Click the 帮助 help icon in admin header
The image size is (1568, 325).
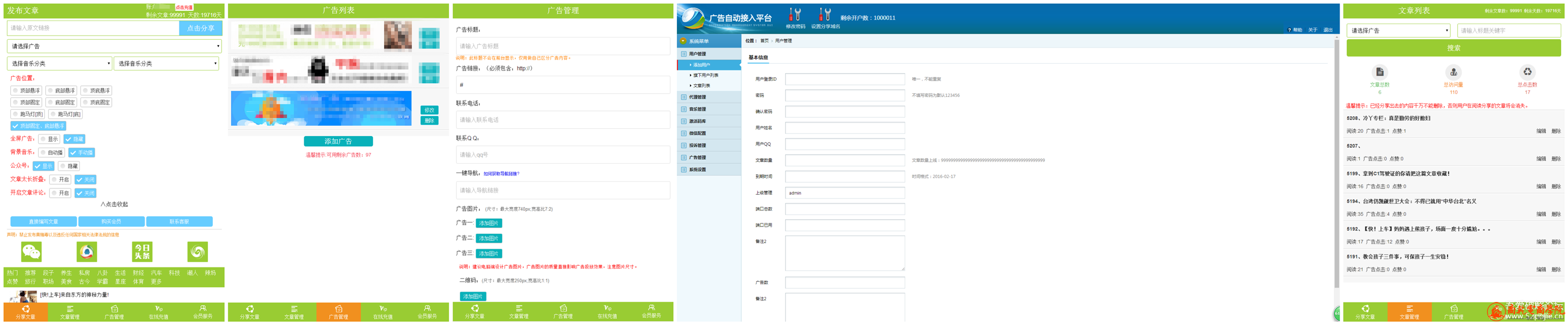coord(1289,30)
